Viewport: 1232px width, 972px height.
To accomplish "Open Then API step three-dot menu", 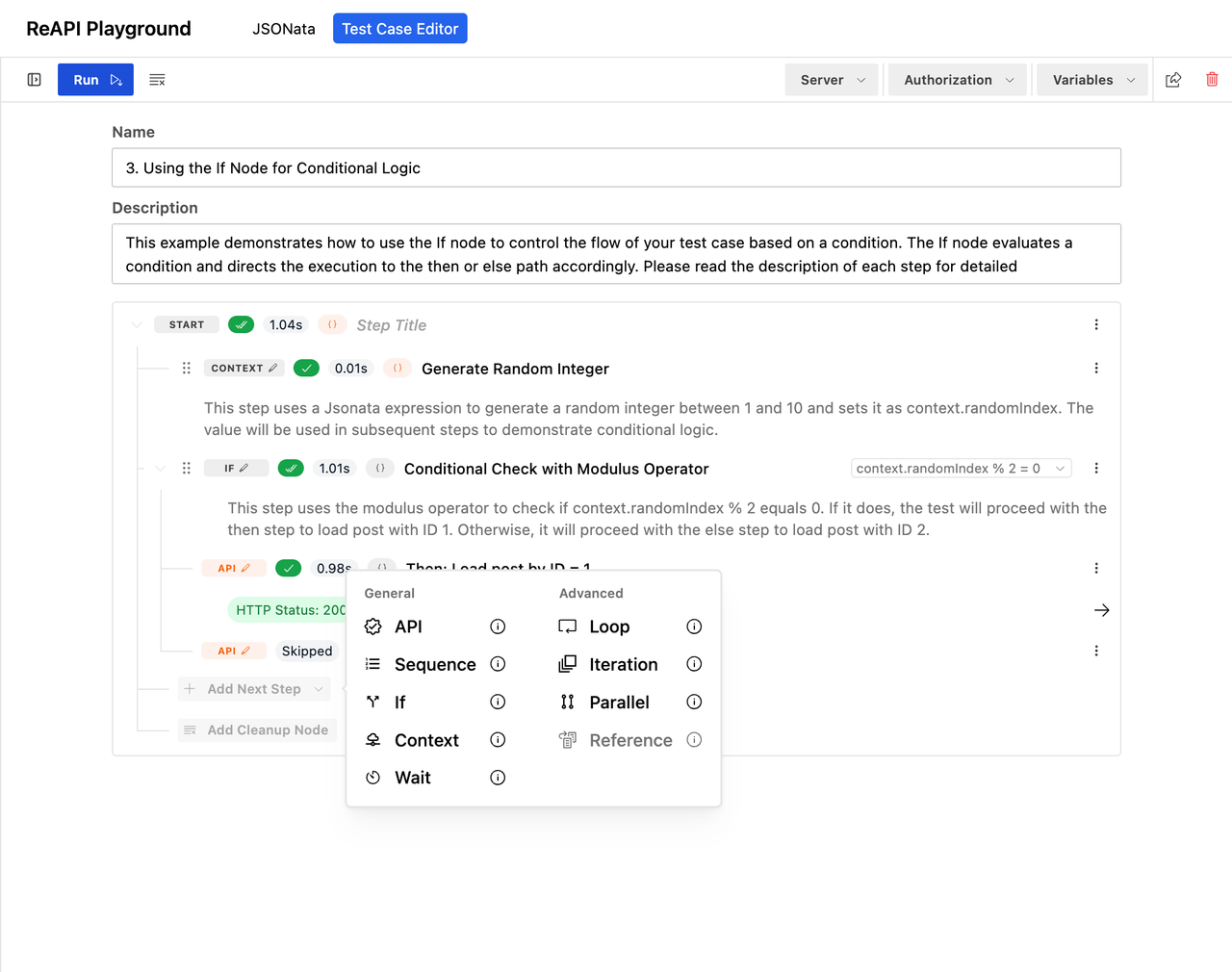I will (x=1096, y=569).
